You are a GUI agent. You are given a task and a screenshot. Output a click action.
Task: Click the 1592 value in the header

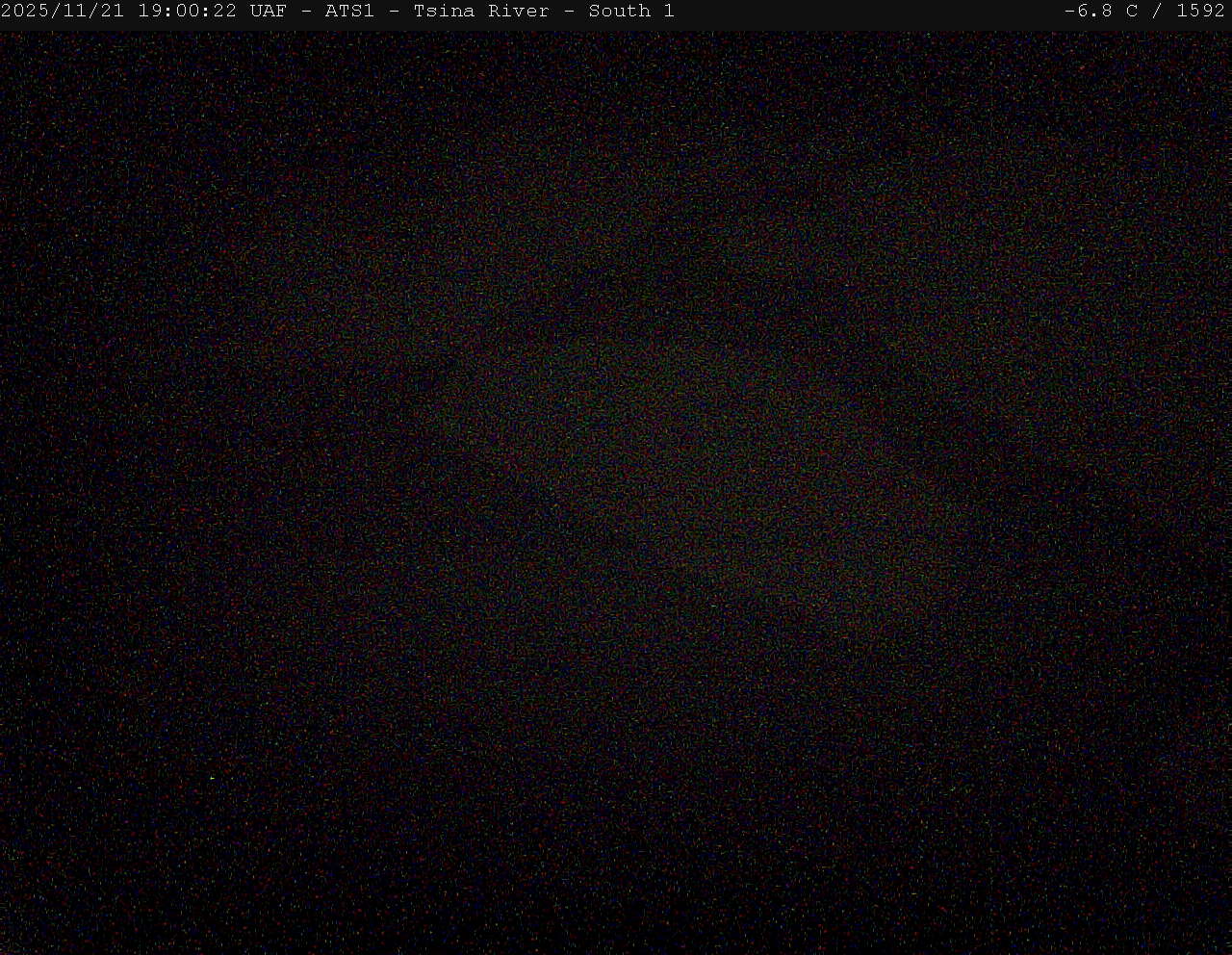pyautogui.click(x=1200, y=12)
